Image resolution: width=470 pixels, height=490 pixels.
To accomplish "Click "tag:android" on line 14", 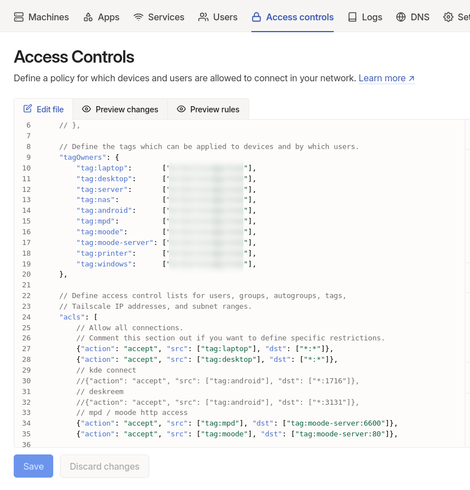I will (x=104, y=210).
